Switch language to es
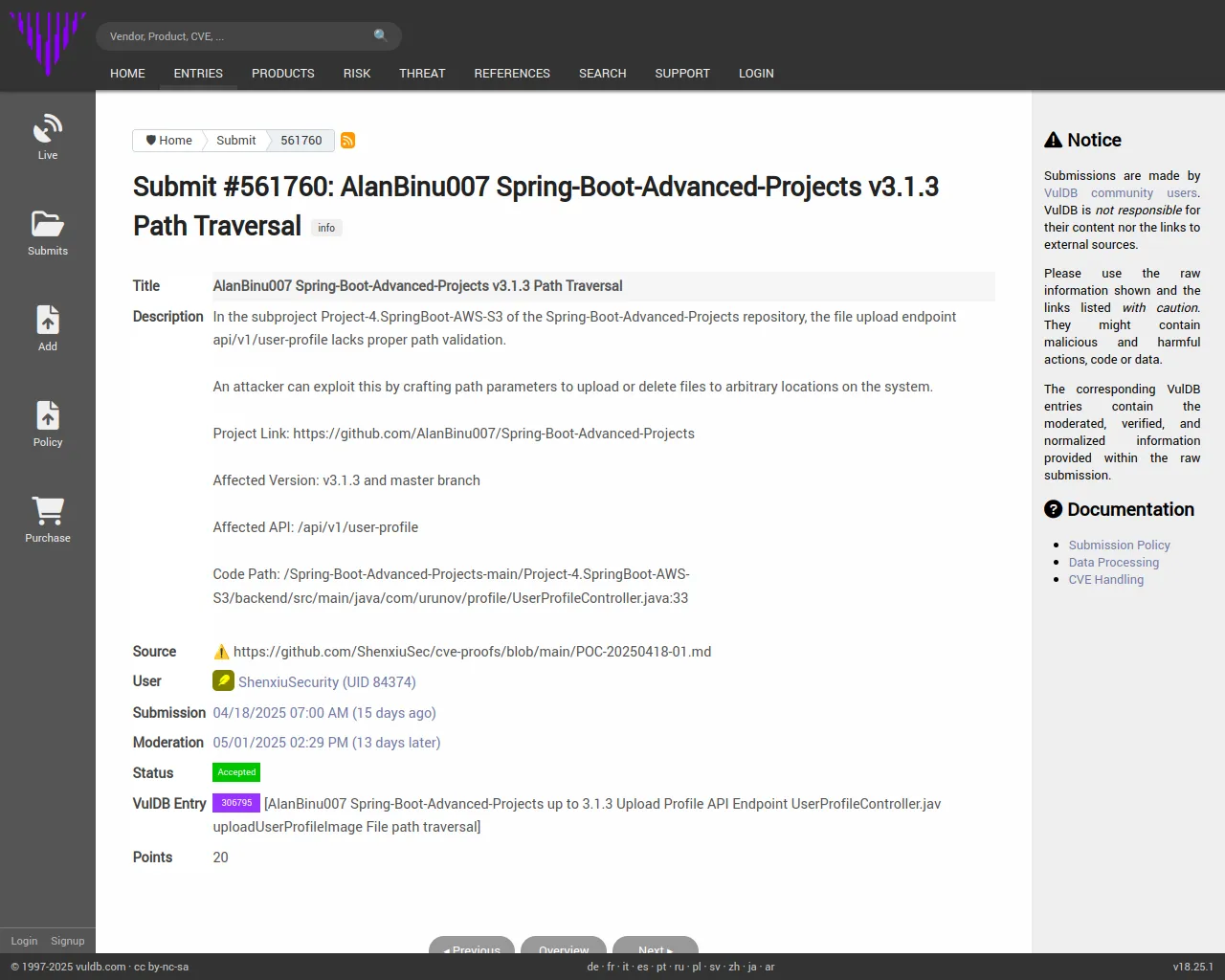The height and width of the screenshot is (980, 1225). [643, 967]
